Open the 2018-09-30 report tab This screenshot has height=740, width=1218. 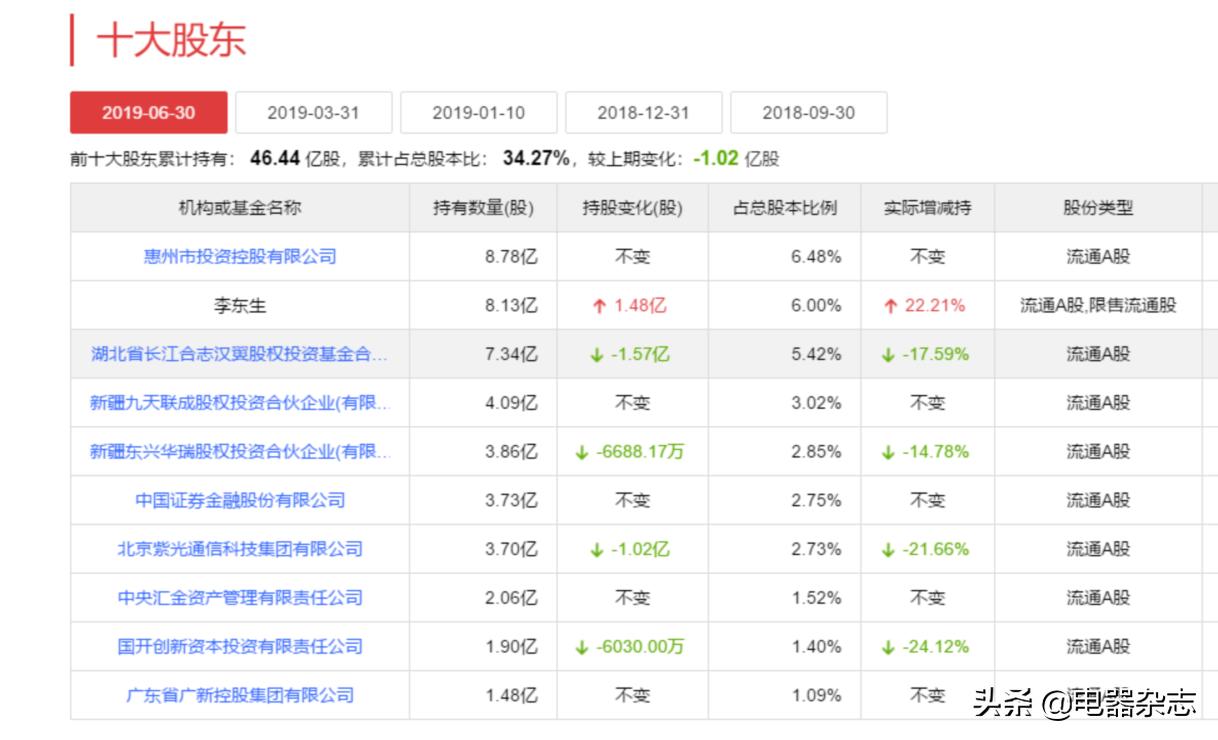tap(810, 112)
